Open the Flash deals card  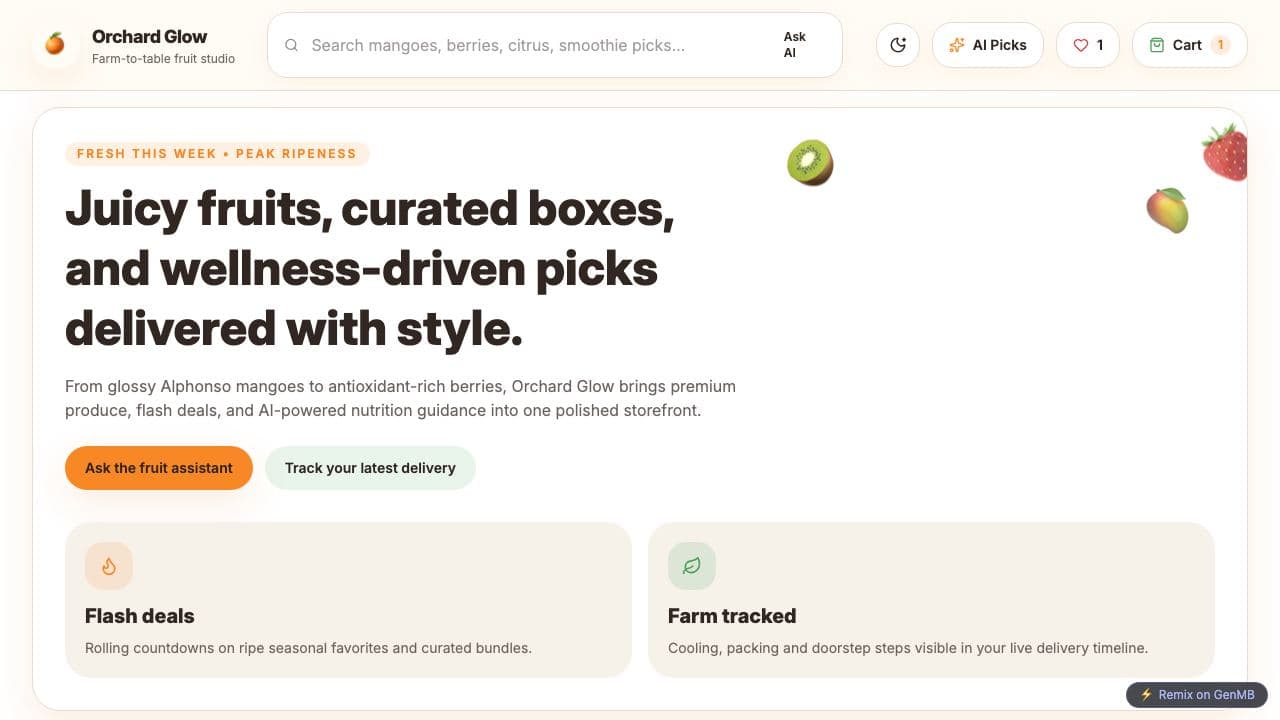click(x=348, y=600)
